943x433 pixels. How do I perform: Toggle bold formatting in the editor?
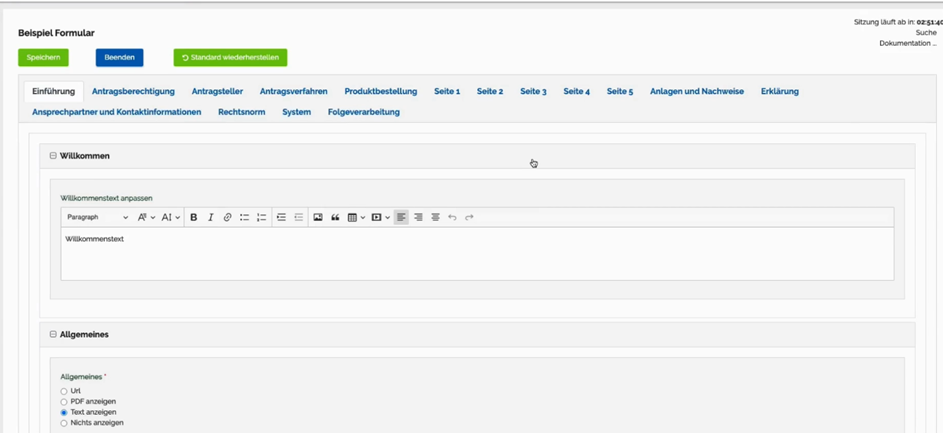point(194,217)
